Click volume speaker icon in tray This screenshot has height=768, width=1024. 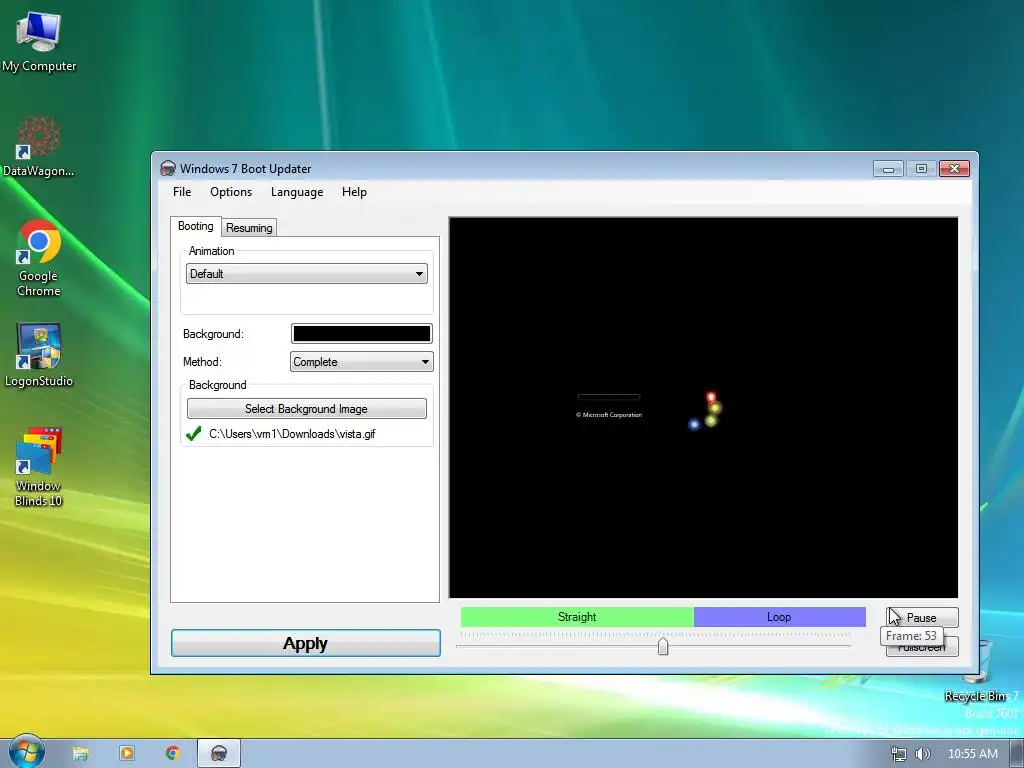[922, 754]
